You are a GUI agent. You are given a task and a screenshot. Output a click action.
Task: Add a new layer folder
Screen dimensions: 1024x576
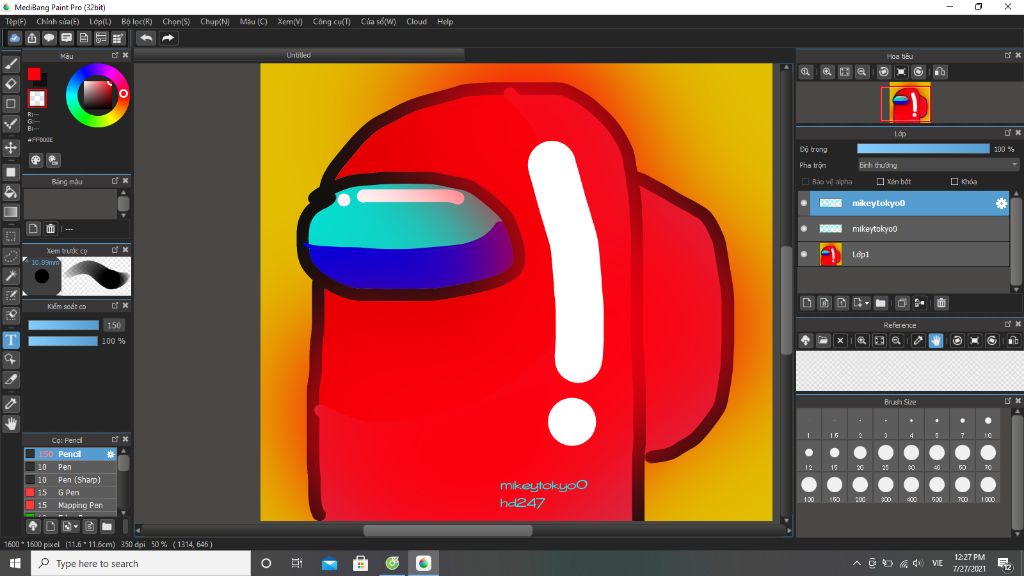pos(880,303)
